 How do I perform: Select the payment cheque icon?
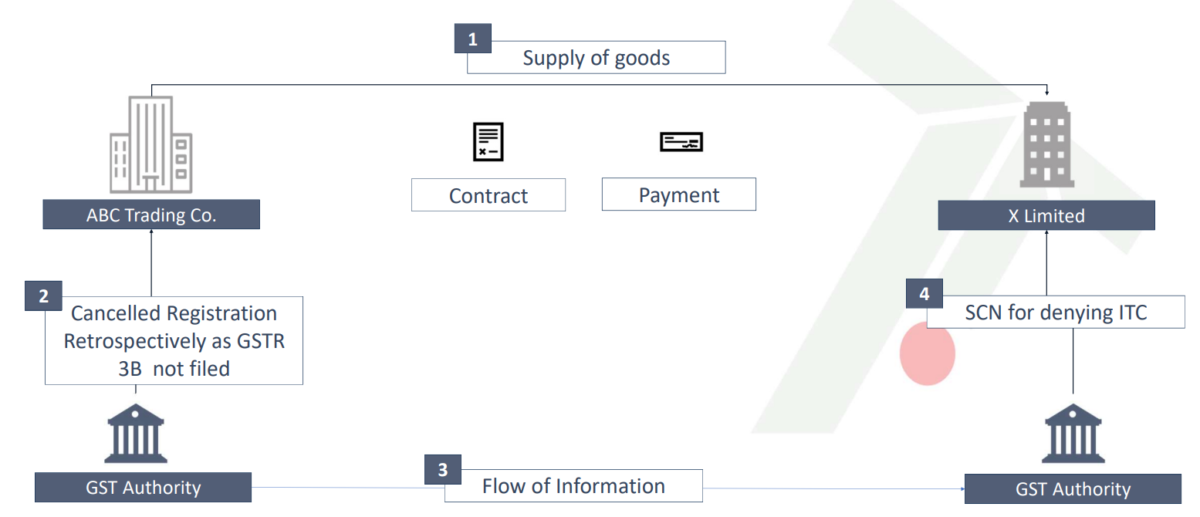[681, 142]
